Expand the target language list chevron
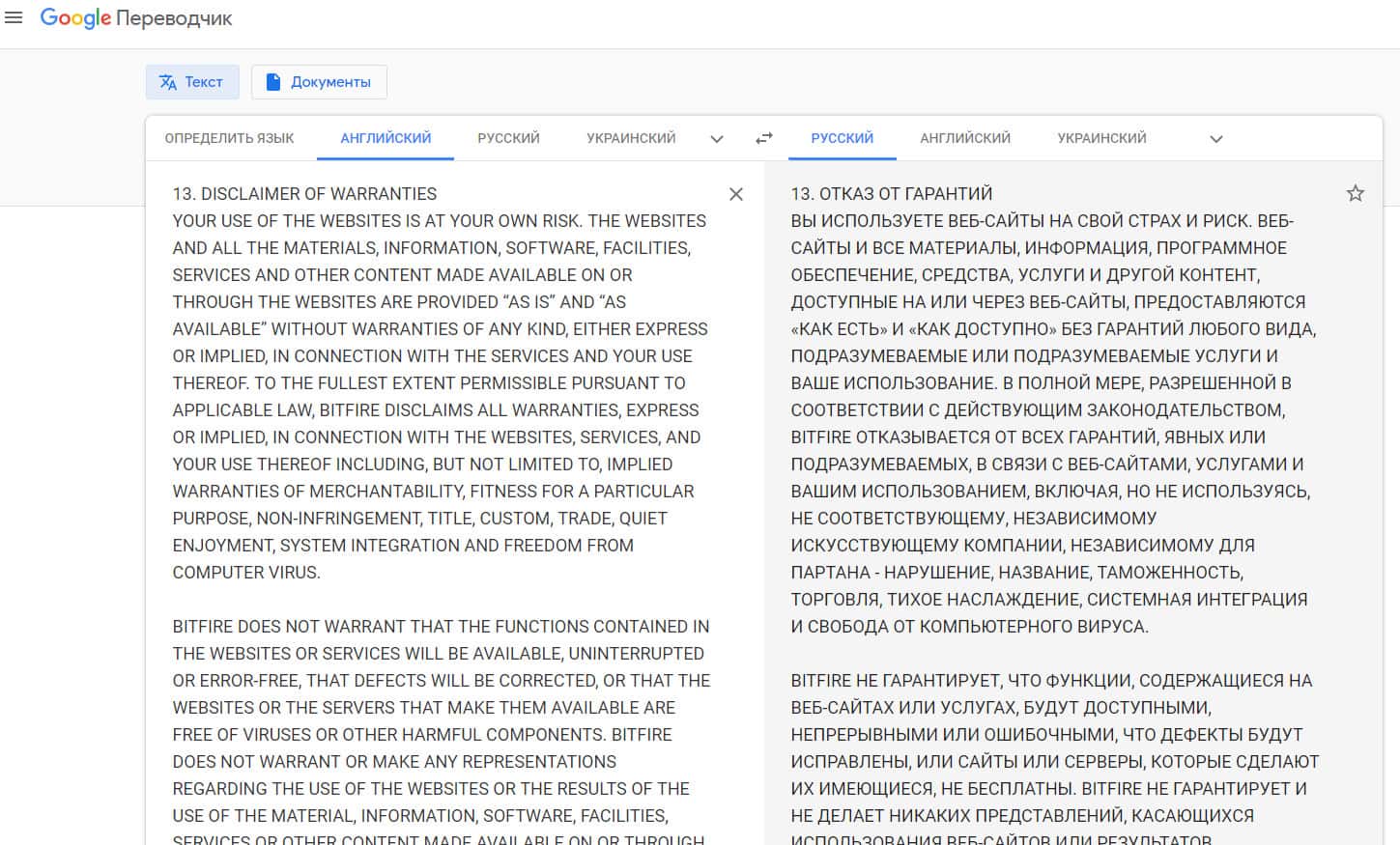 (1215, 138)
